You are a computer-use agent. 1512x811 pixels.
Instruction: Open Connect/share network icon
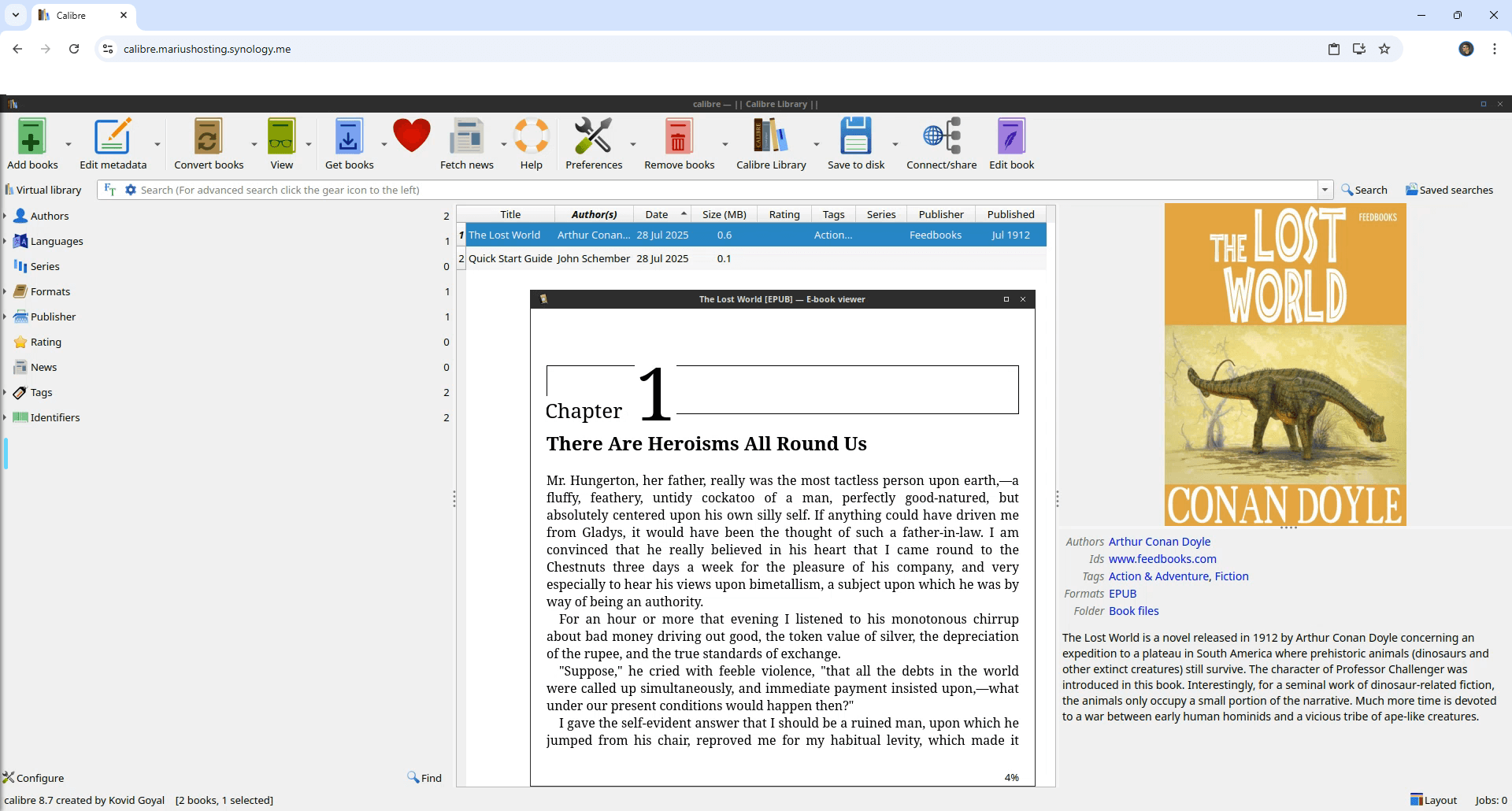point(942,136)
